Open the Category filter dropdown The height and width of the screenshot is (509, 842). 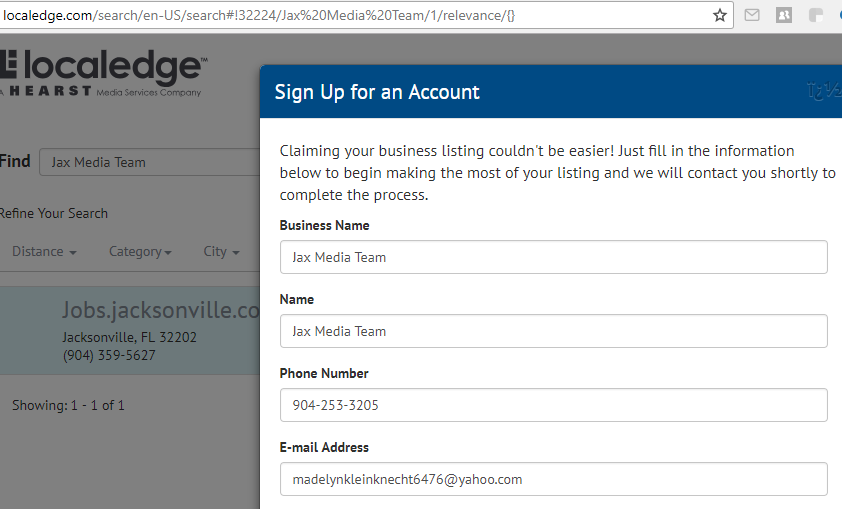point(140,251)
